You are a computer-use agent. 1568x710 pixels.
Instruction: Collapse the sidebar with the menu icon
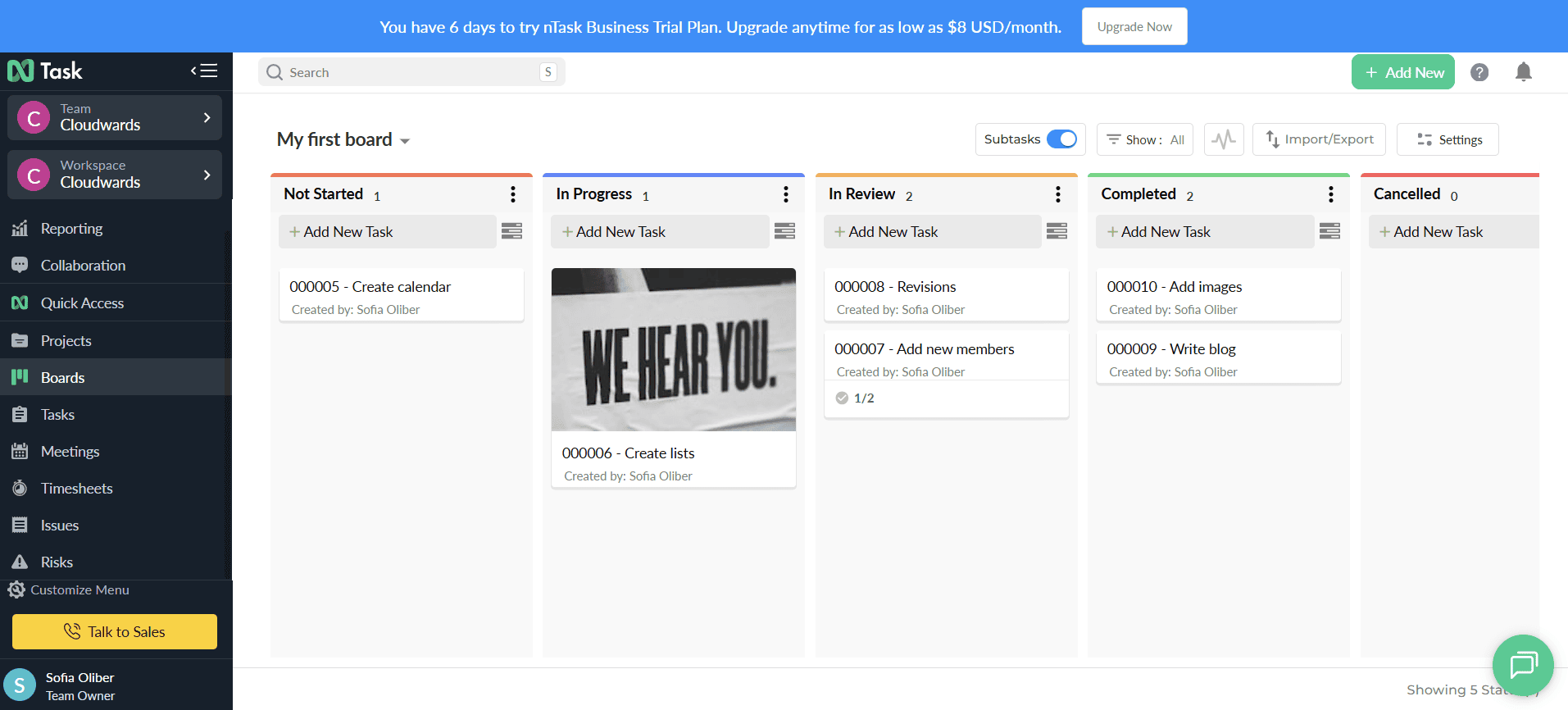(x=204, y=71)
